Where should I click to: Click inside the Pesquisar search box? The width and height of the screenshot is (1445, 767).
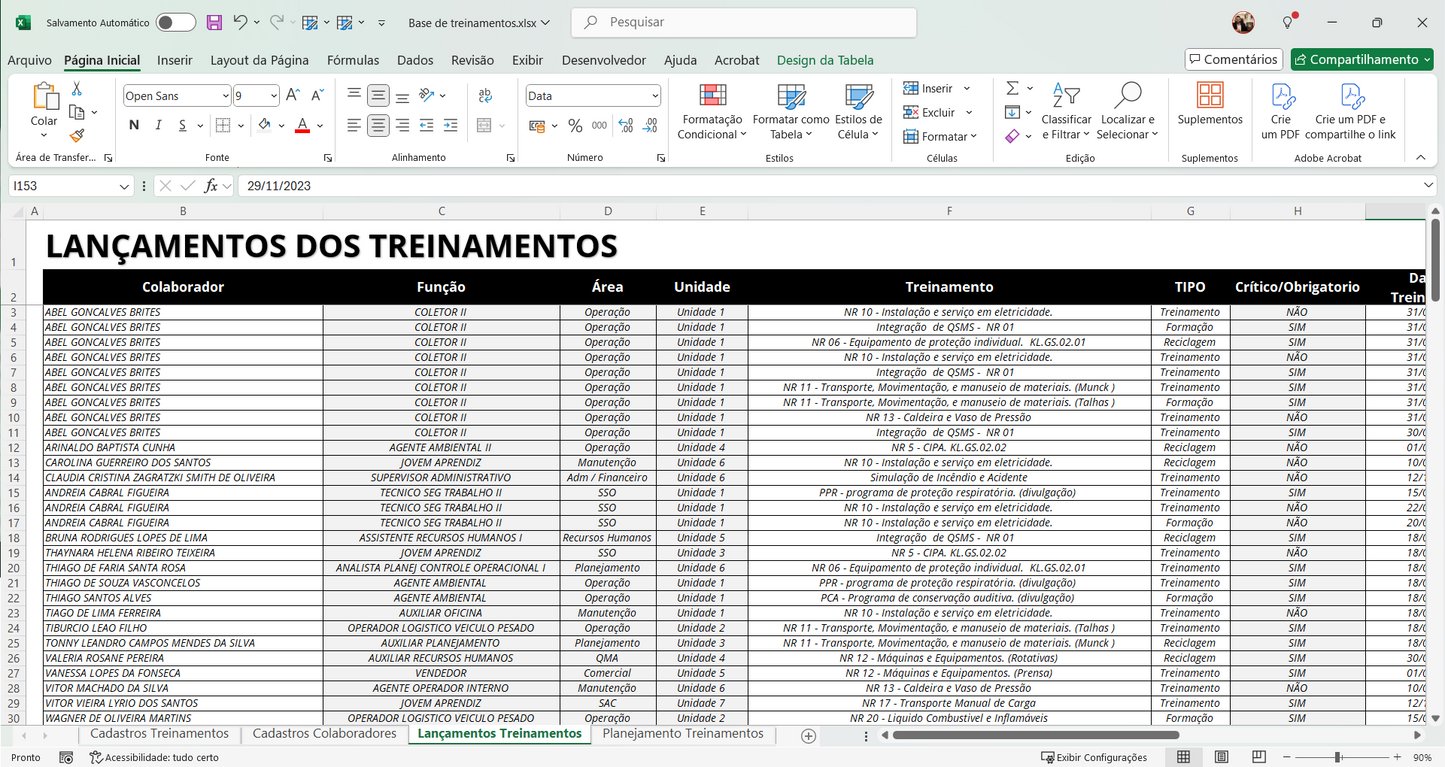pyautogui.click(x=743, y=21)
